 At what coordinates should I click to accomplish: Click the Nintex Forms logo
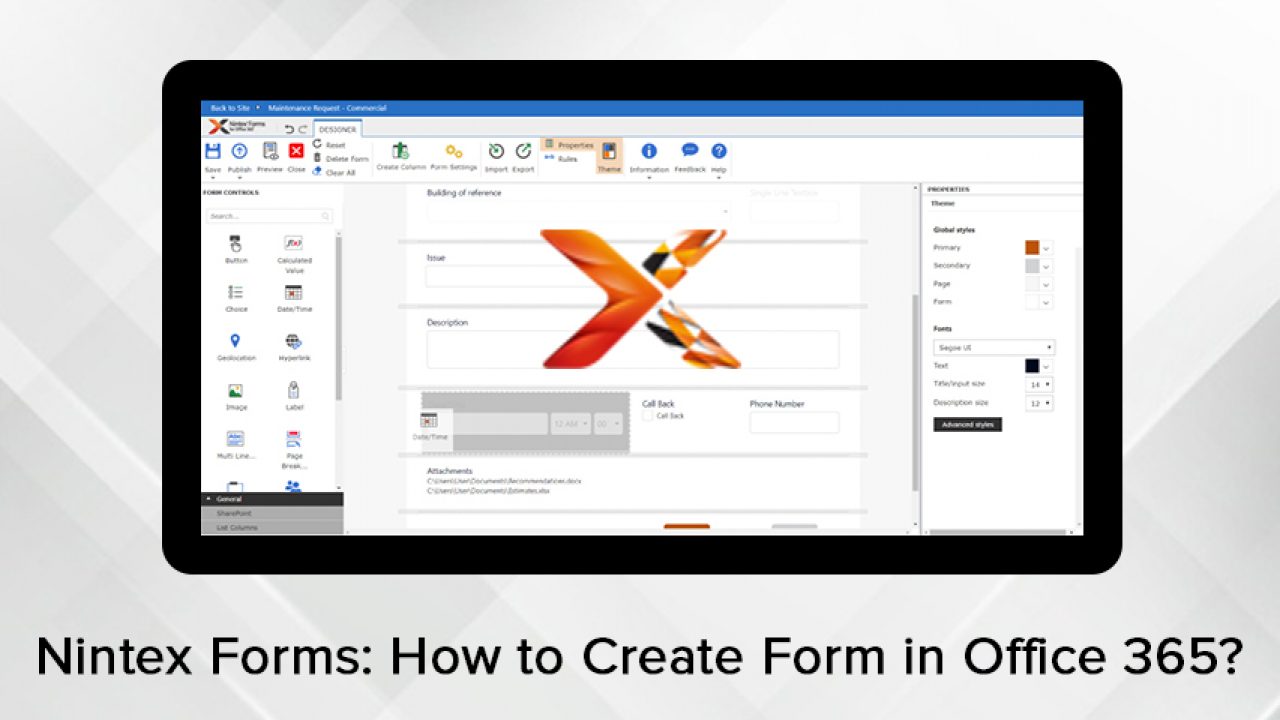[x=238, y=126]
